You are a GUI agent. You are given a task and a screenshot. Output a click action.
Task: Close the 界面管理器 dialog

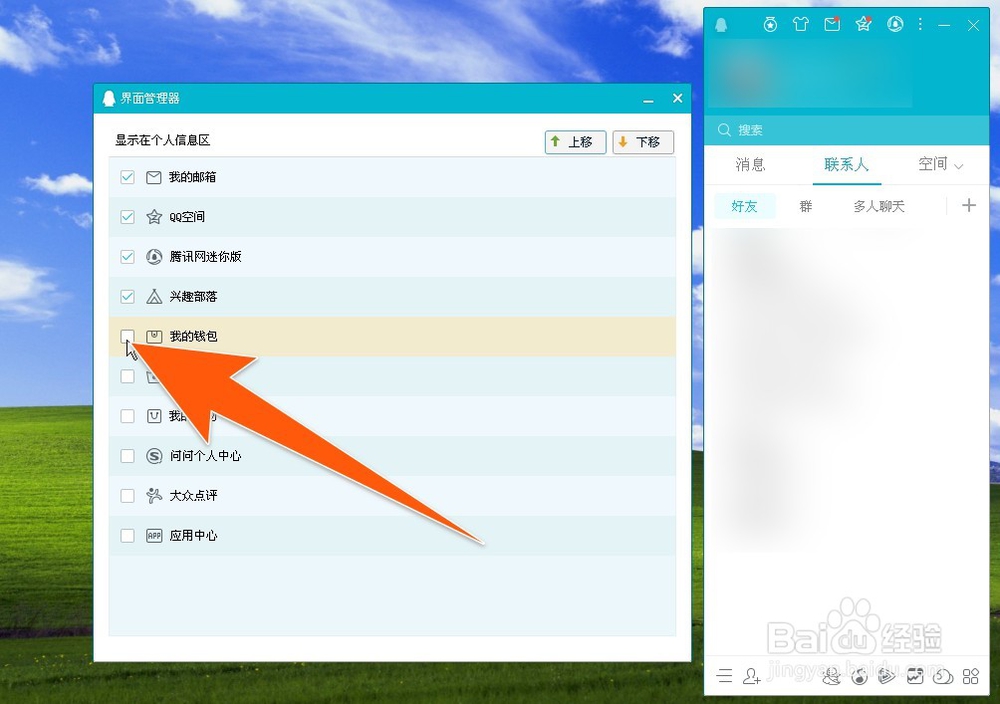coord(677,98)
